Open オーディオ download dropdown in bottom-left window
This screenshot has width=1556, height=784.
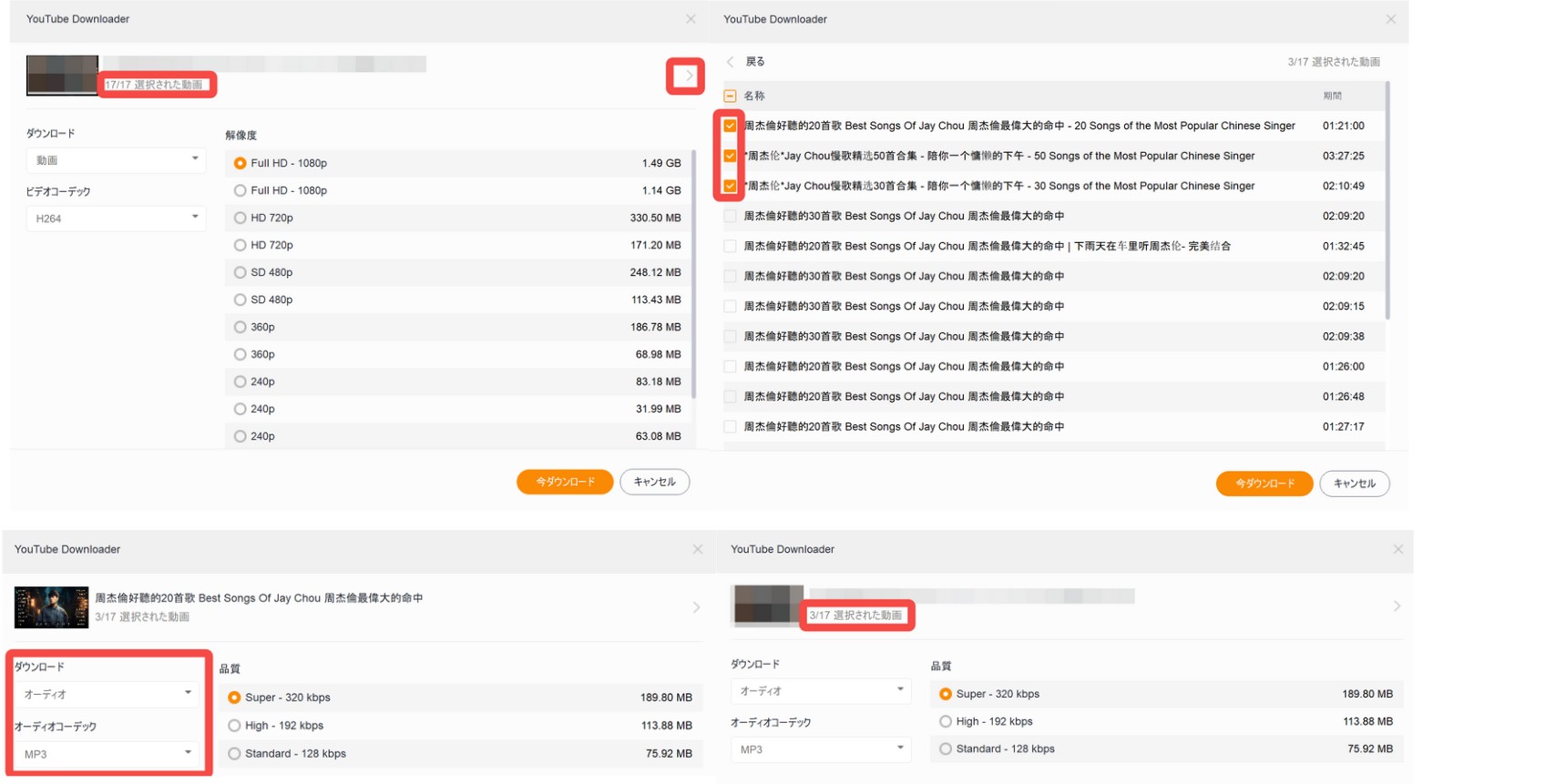tap(106, 695)
